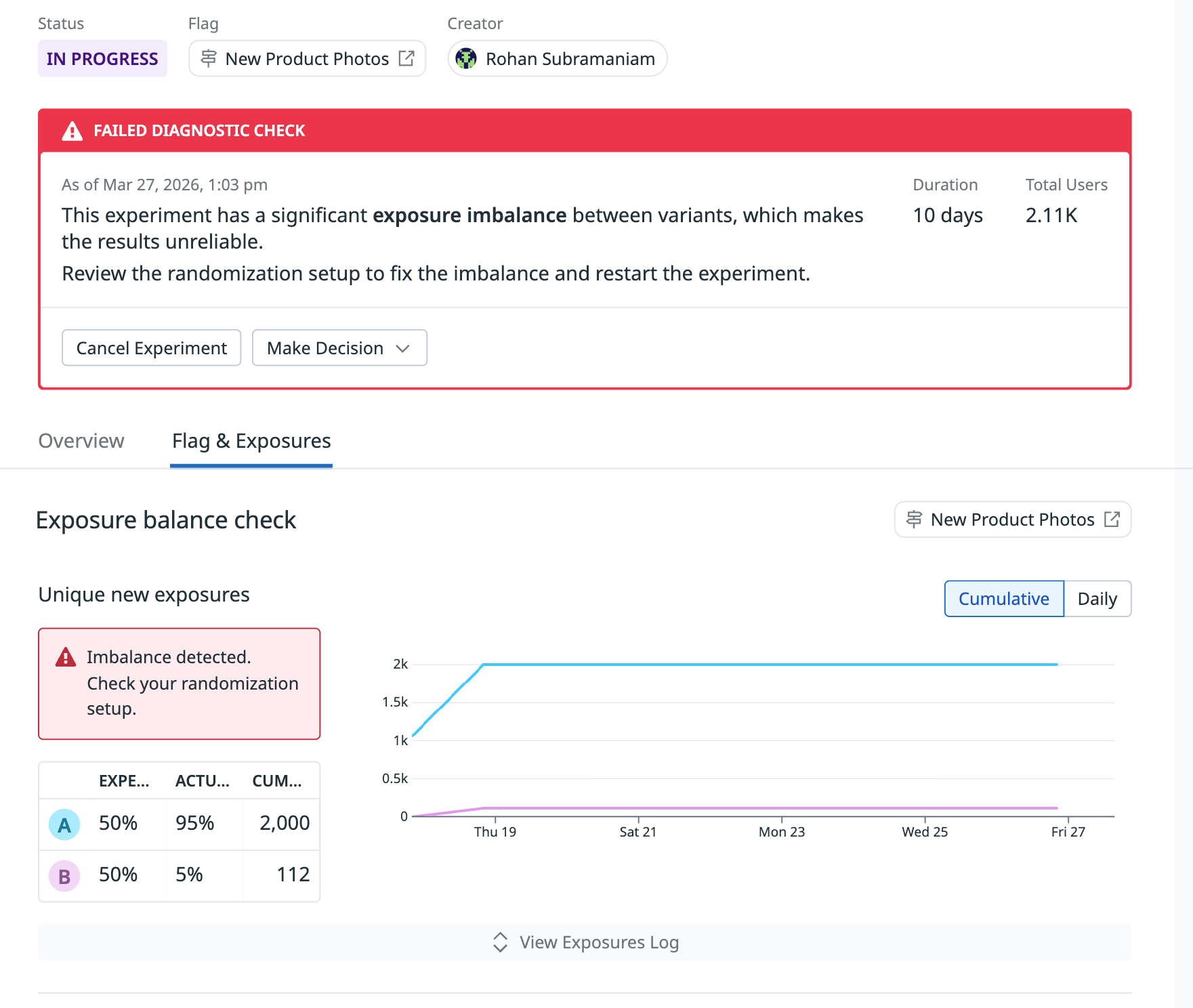This screenshot has height=1008, width=1193.
Task: Click the warning triangle in the Failed Diagnostic Check banner
Action: coord(72,130)
